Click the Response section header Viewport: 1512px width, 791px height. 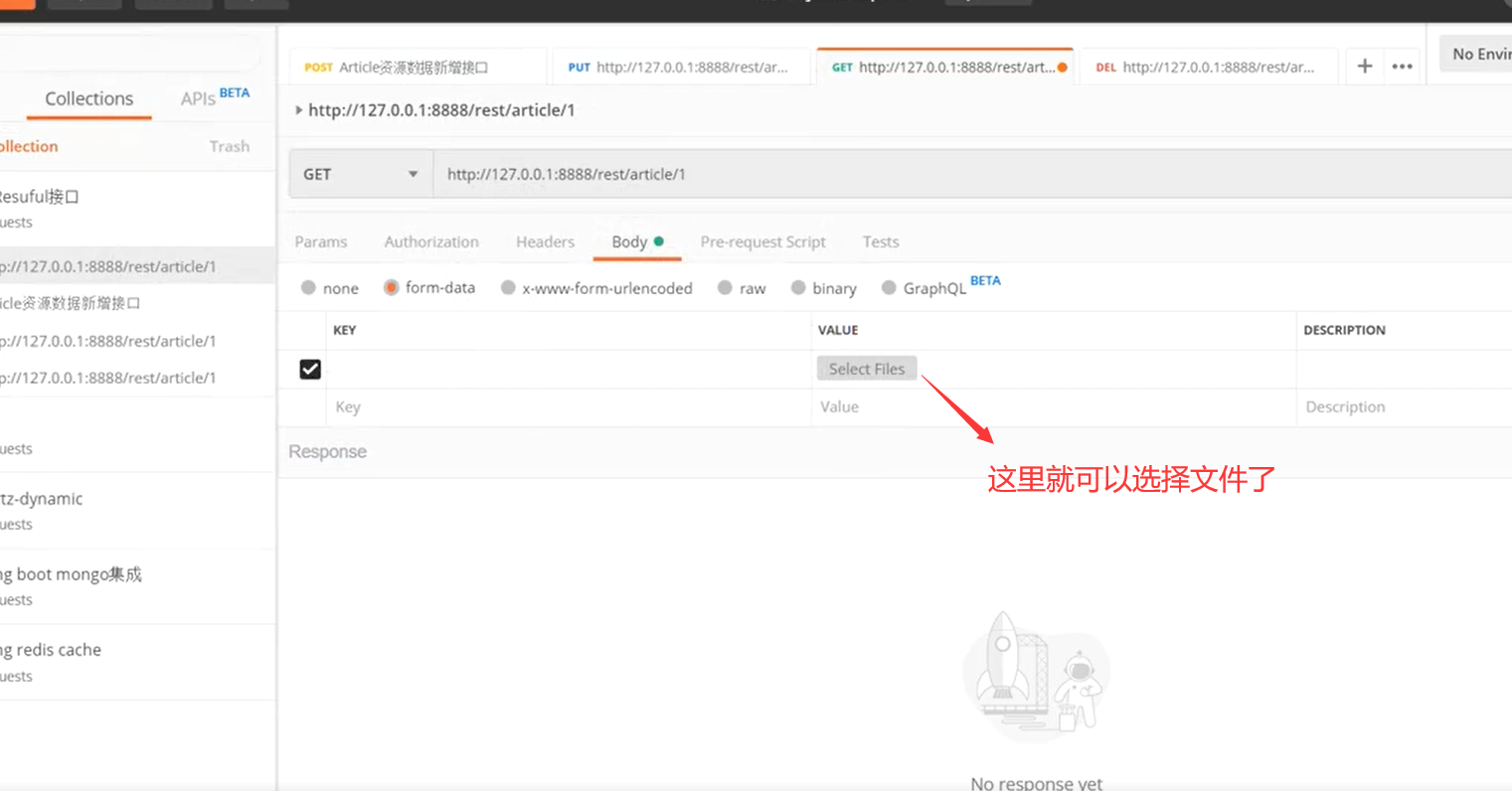327,451
